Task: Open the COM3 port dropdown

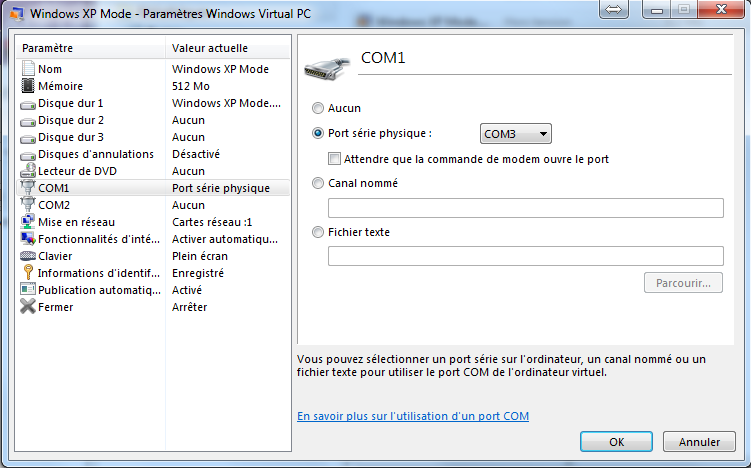Action: pyautogui.click(x=515, y=133)
